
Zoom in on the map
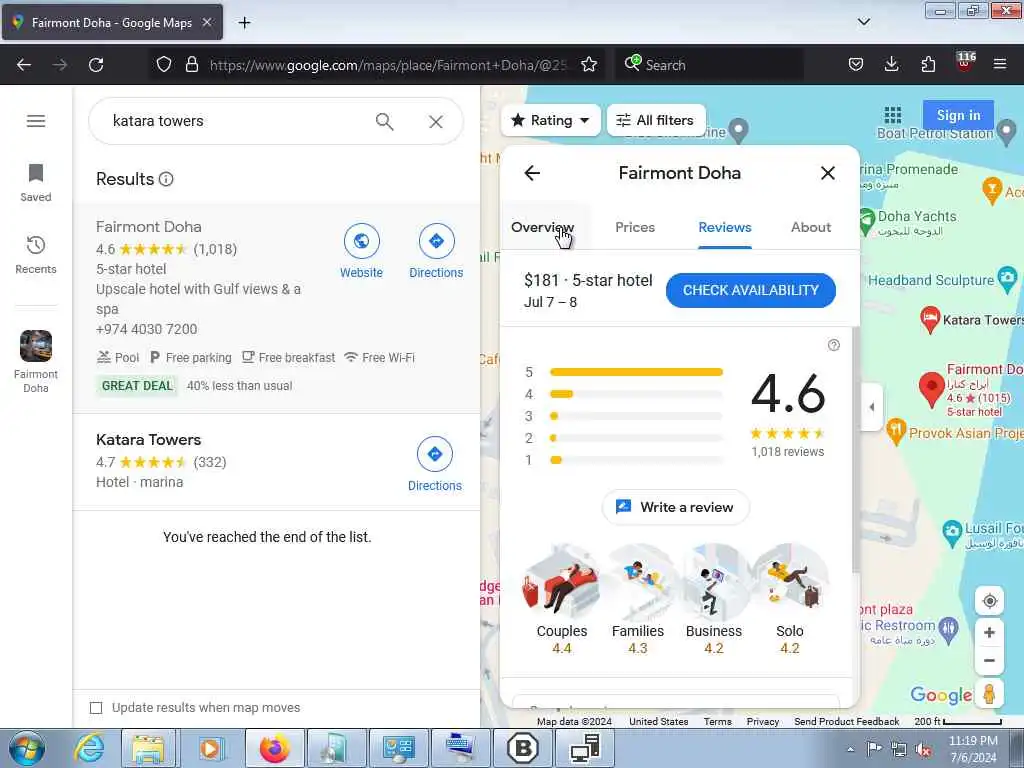tap(989, 632)
